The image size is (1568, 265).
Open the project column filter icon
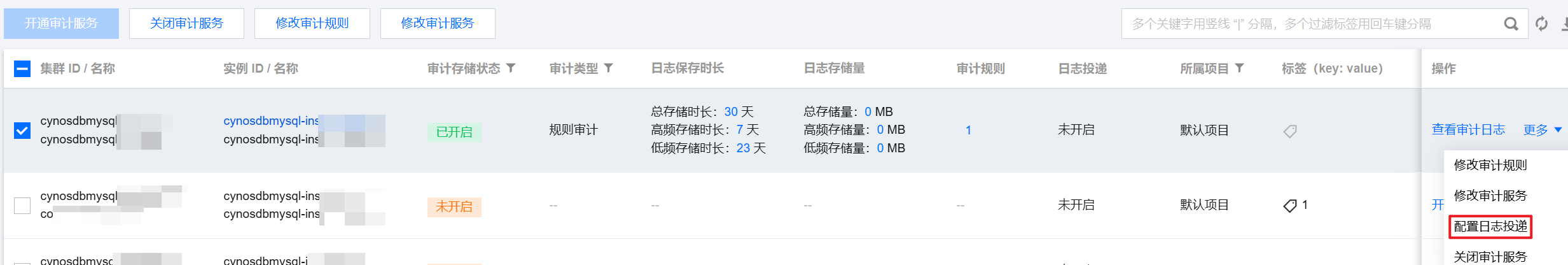coord(1239,68)
